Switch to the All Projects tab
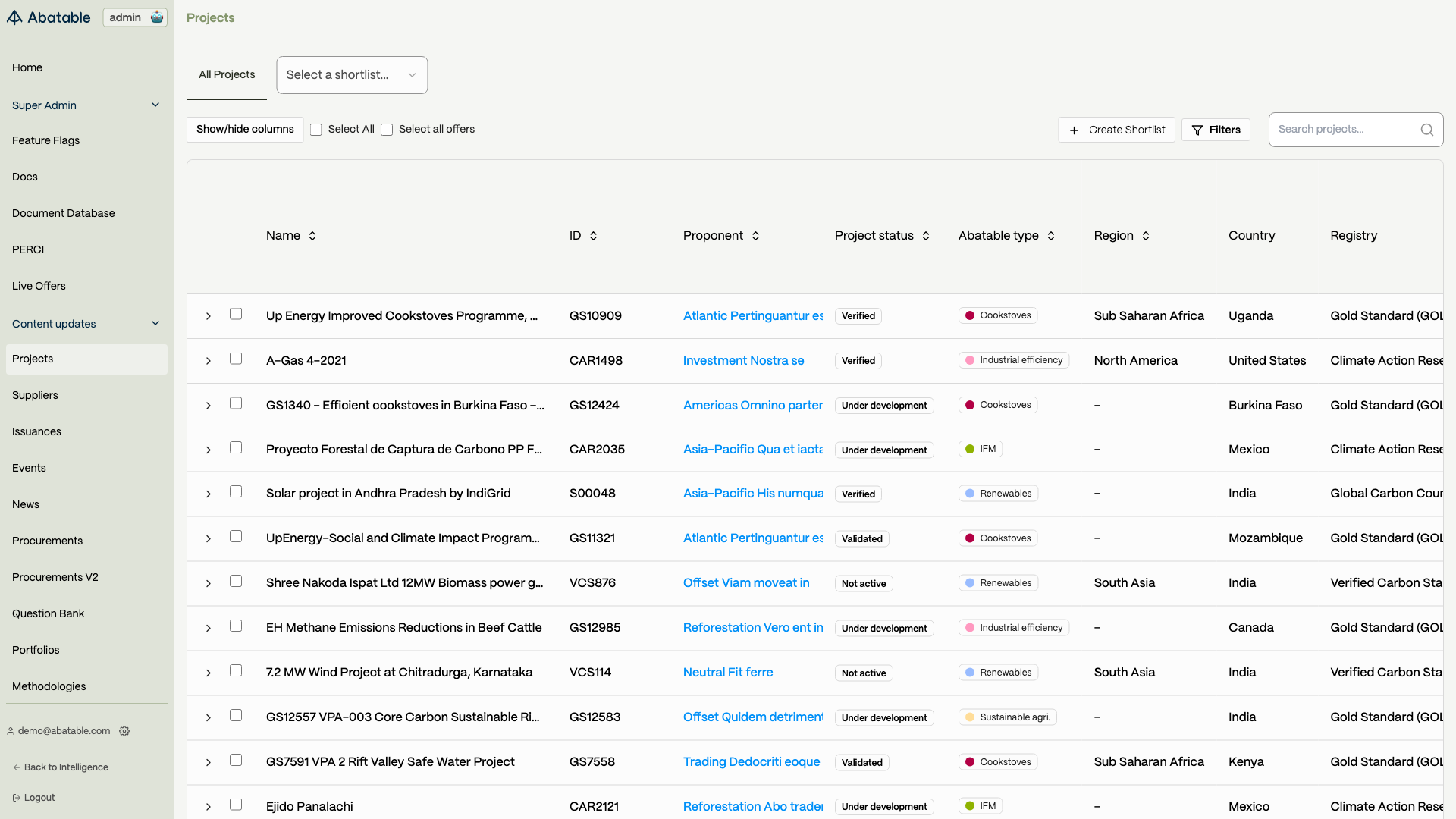Screen dimensions: 1456x819 [x=227, y=74]
